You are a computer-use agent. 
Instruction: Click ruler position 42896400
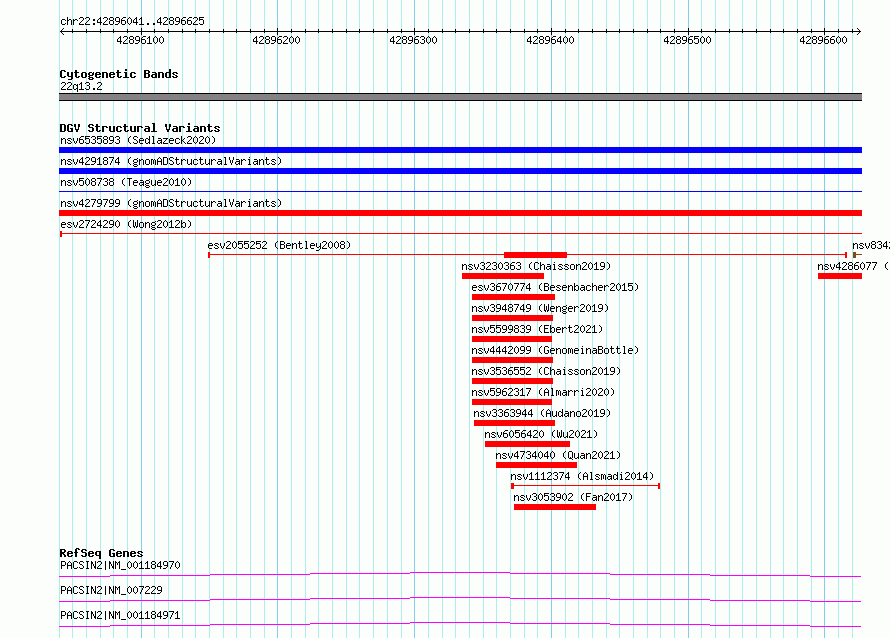(x=550, y=40)
